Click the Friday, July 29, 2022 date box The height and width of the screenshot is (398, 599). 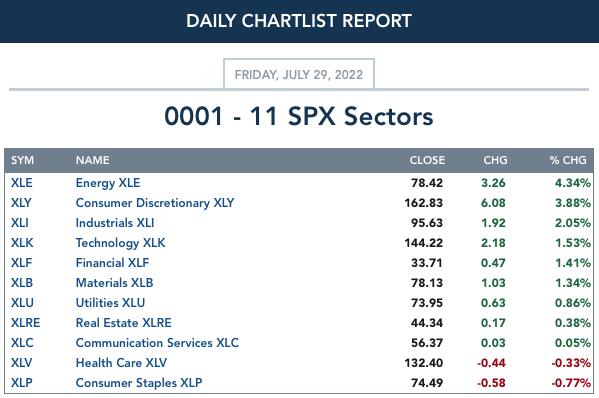[299, 74]
